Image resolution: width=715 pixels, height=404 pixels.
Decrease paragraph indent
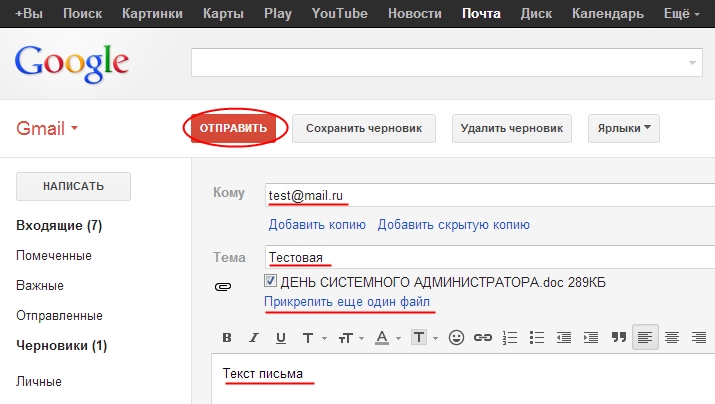(x=564, y=337)
